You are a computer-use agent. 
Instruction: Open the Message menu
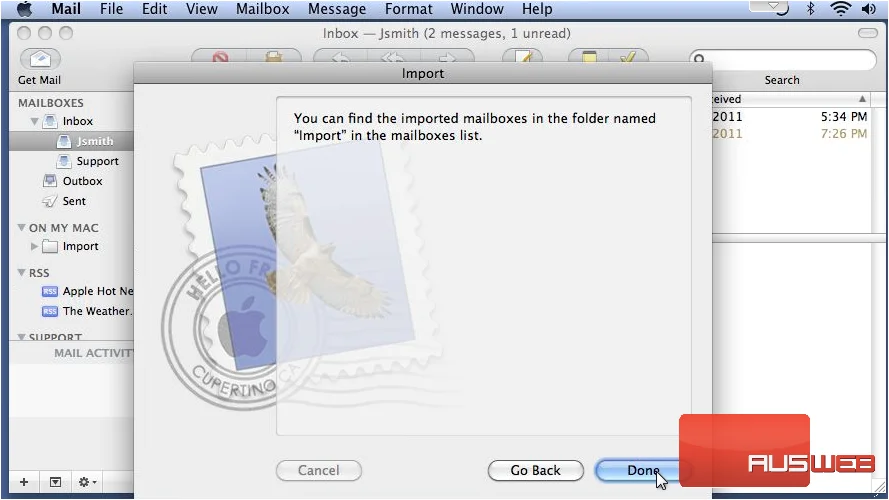[x=337, y=9]
